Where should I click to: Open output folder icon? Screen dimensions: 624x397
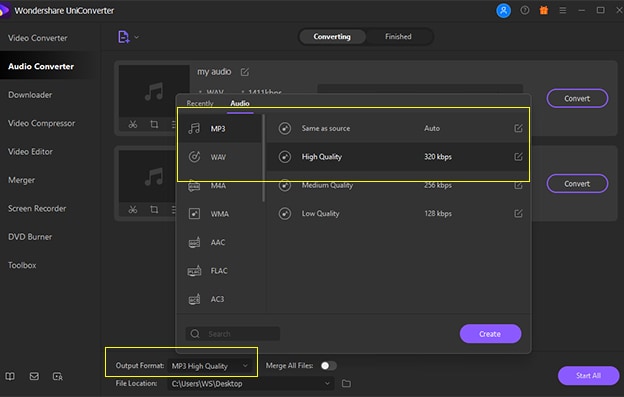[x=346, y=383]
